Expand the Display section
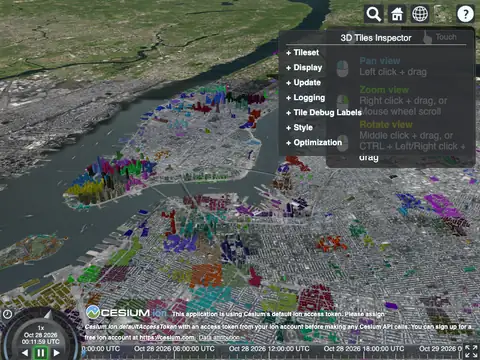The image size is (480, 360). (x=304, y=68)
